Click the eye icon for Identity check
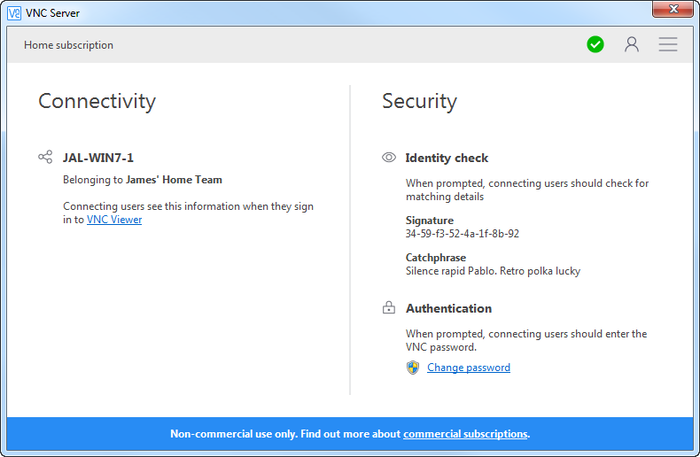Image resolution: width=700 pixels, height=457 pixels. pyautogui.click(x=389, y=158)
